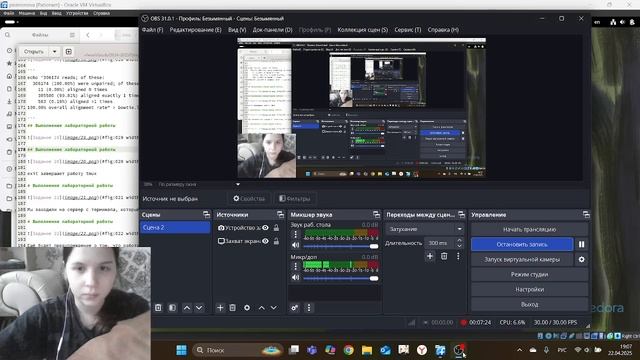
Task: Open File Explorer from taskbar
Action: pos(367,350)
